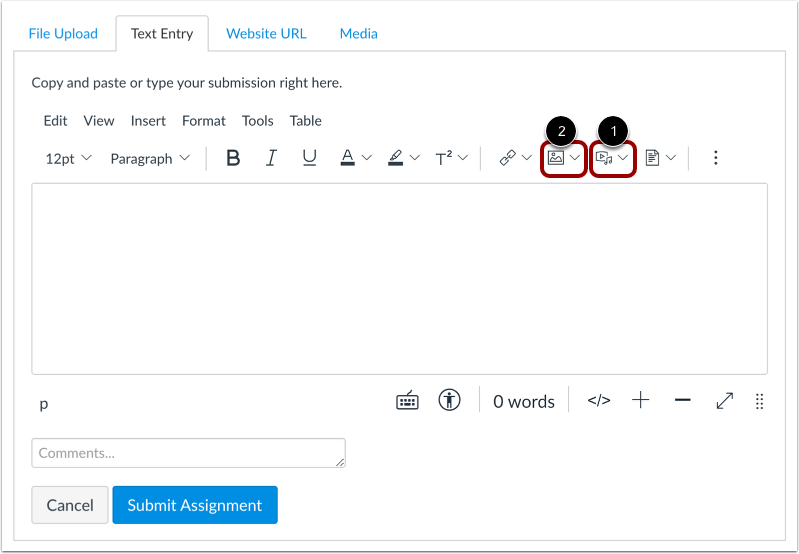Switch to the Website URL tab
The image size is (799, 554).
[267, 34]
